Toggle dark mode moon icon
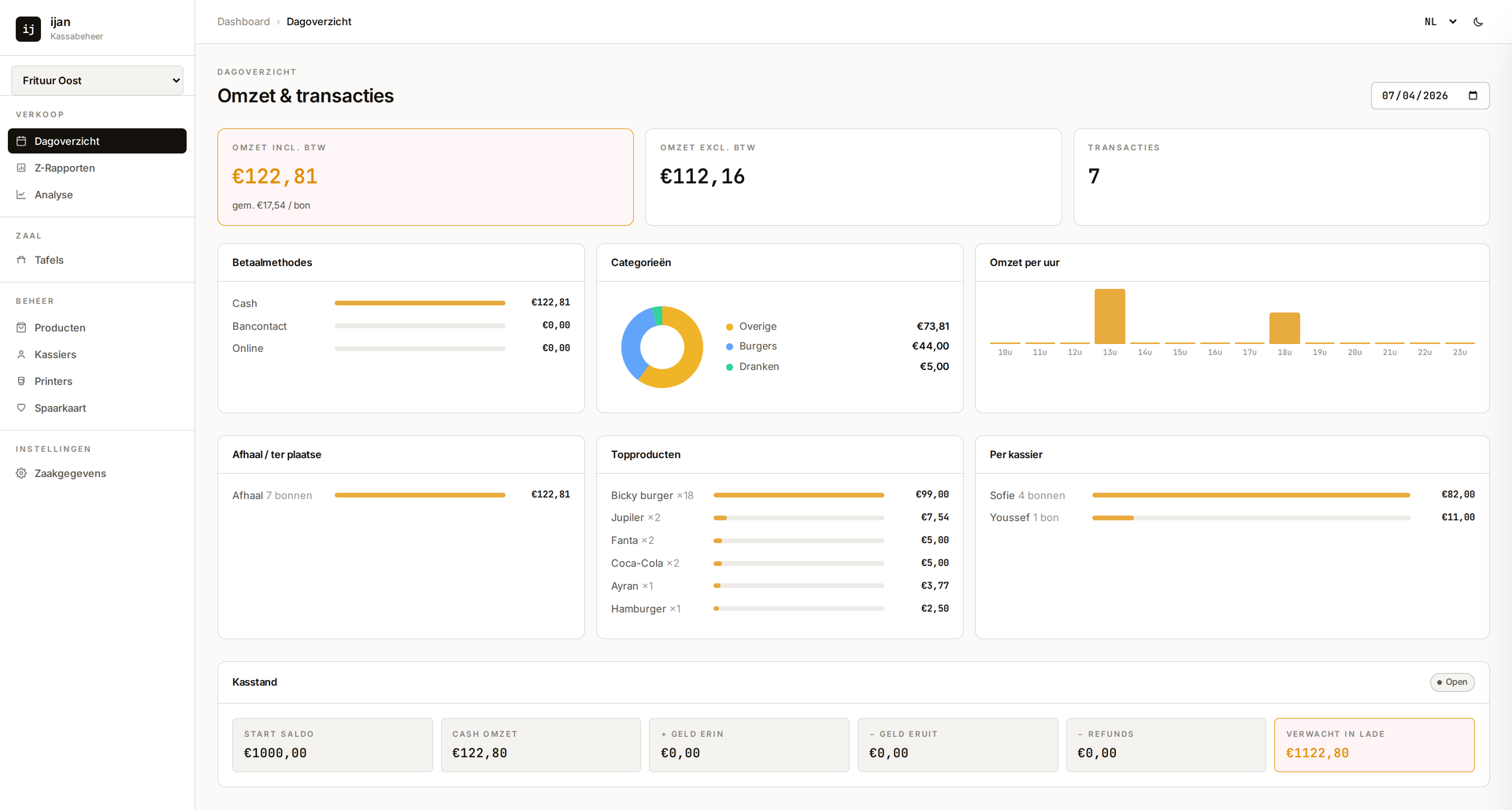The image size is (1512, 810). coord(1478,22)
